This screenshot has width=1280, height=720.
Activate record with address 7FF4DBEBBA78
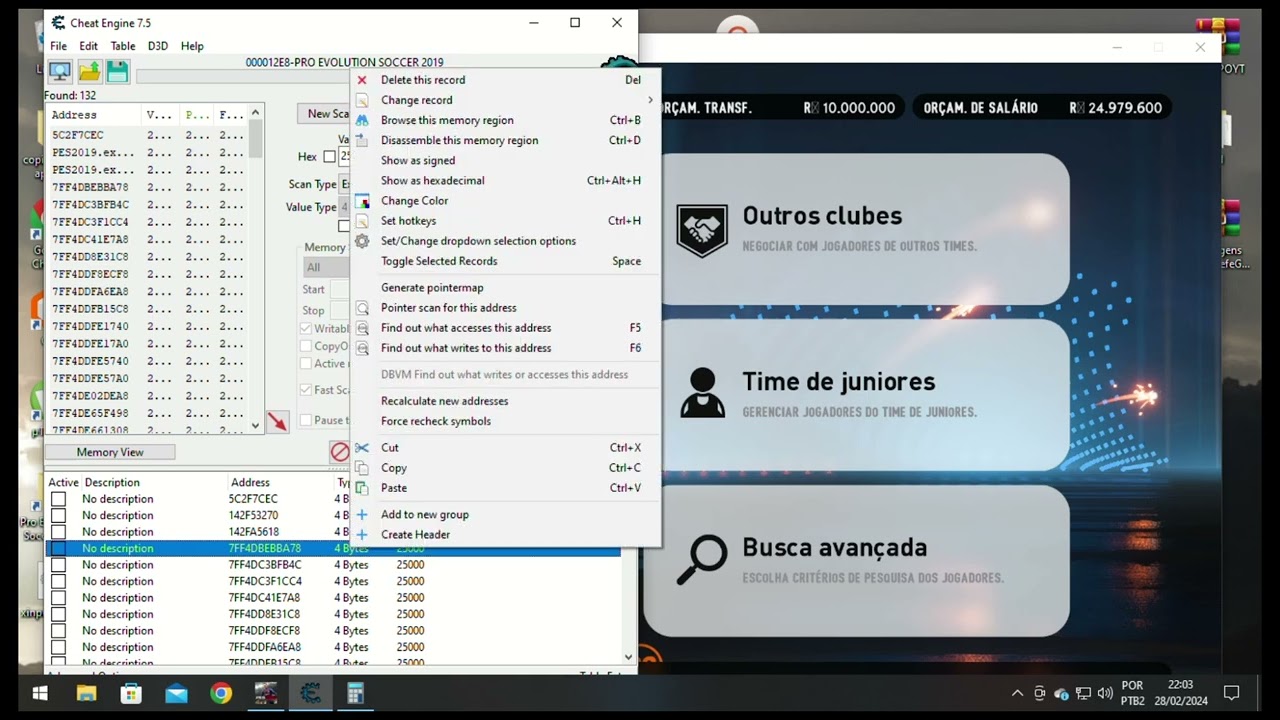58,549
